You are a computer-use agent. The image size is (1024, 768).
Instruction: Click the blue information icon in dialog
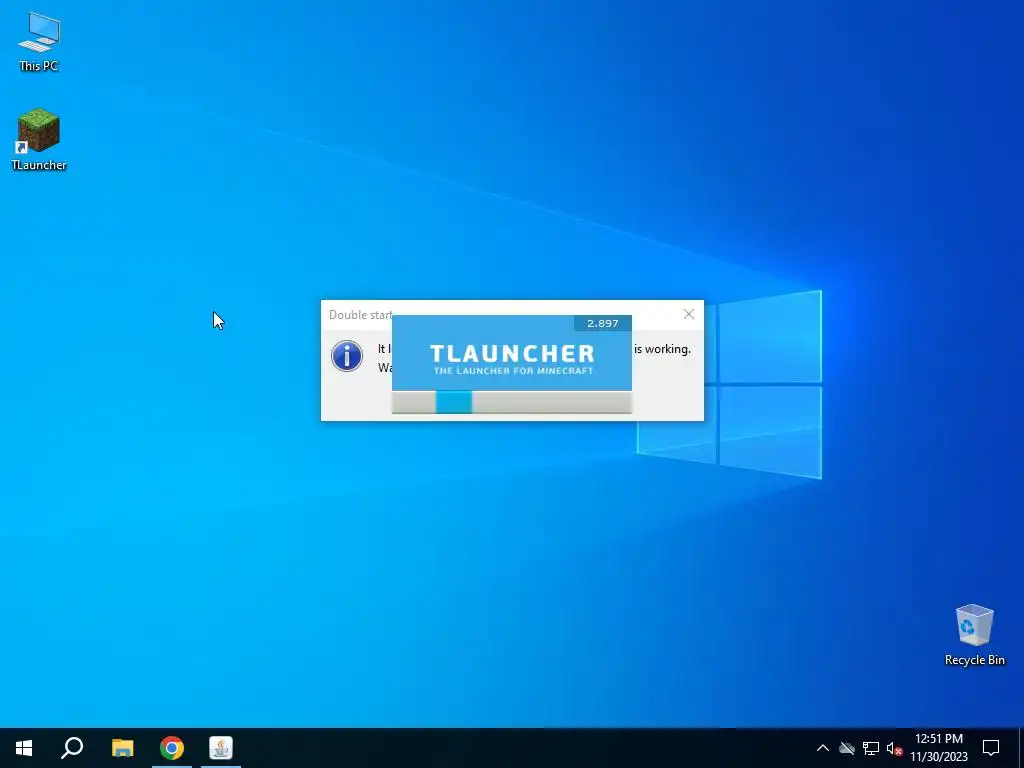tap(347, 356)
